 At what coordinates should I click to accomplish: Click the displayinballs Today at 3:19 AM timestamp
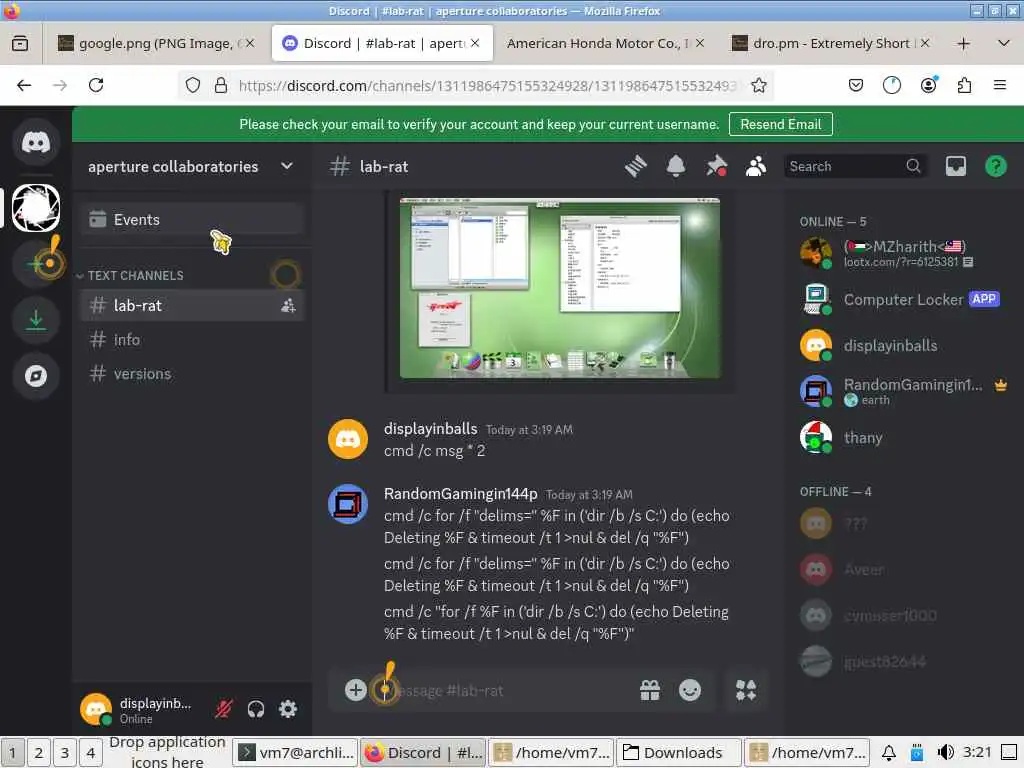pyautogui.click(x=529, y=430)
